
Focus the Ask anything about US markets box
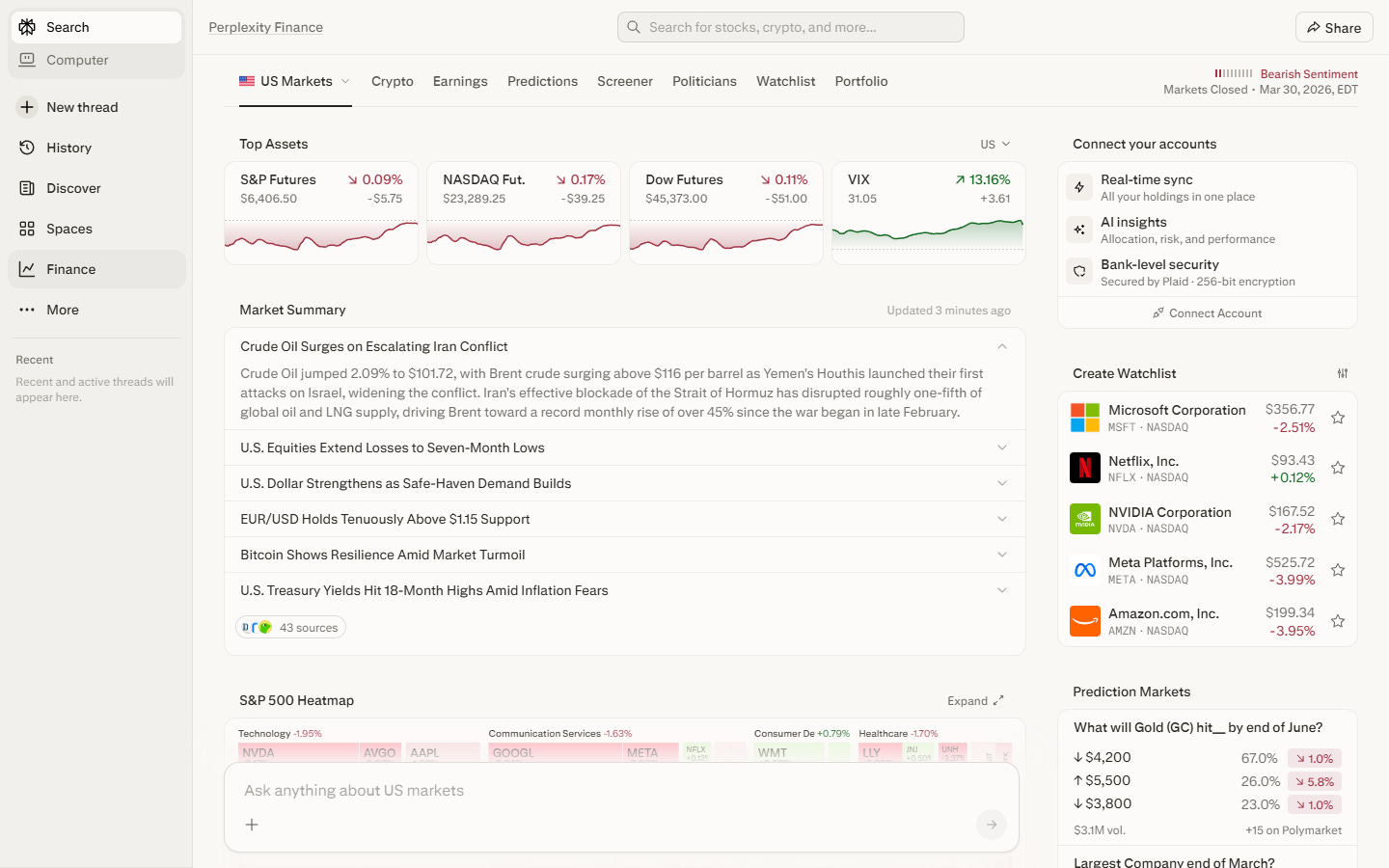[622, 791]
